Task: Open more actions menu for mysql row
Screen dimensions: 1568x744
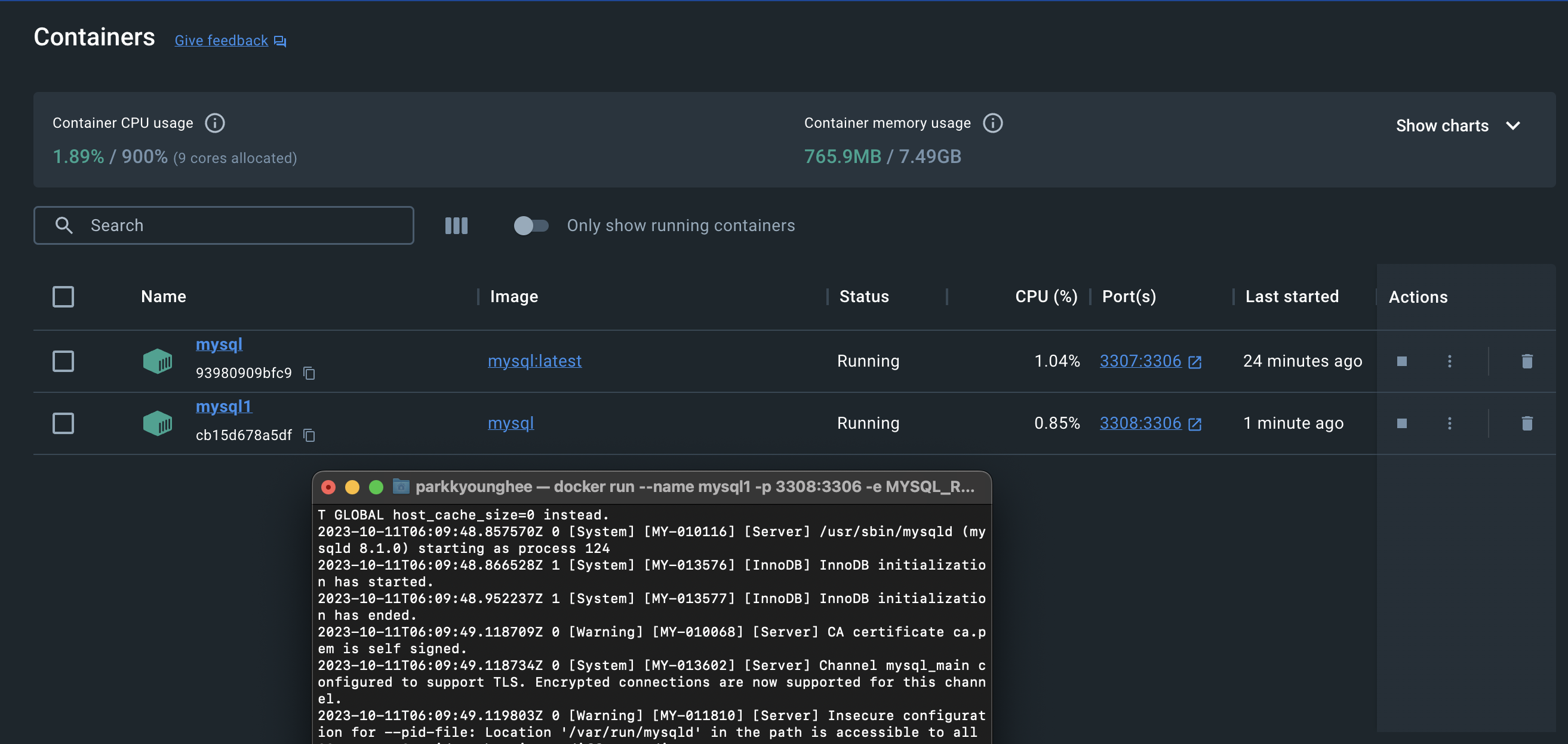Action: click(1449, 361)
